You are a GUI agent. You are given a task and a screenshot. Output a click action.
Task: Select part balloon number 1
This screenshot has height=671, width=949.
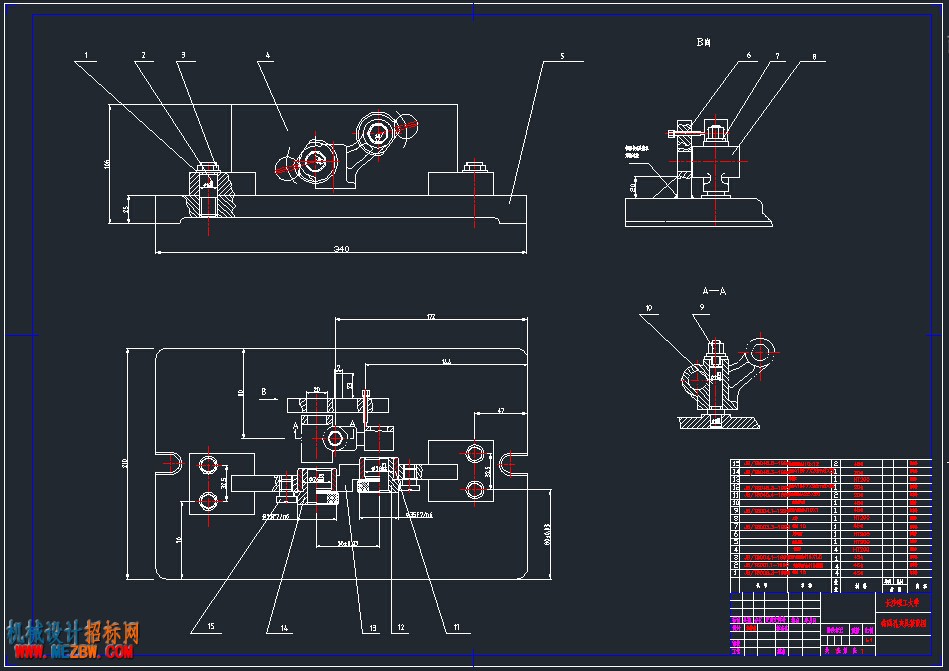click(x=86, y=55)
